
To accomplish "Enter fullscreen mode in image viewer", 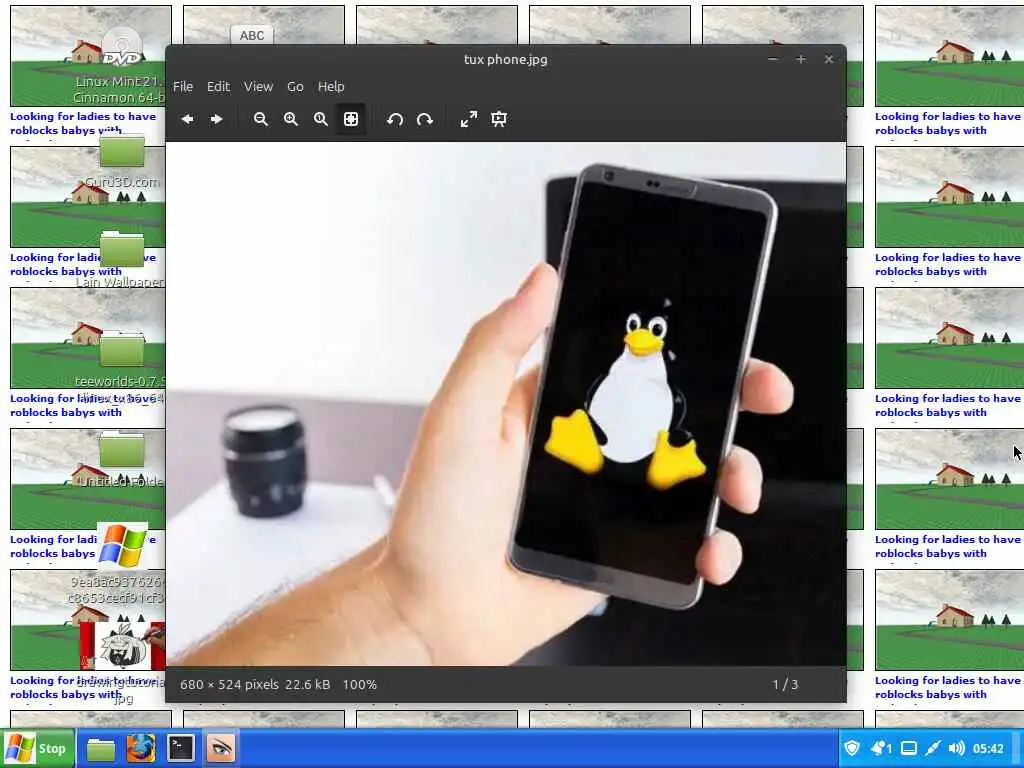I will [x=469, y=120].
